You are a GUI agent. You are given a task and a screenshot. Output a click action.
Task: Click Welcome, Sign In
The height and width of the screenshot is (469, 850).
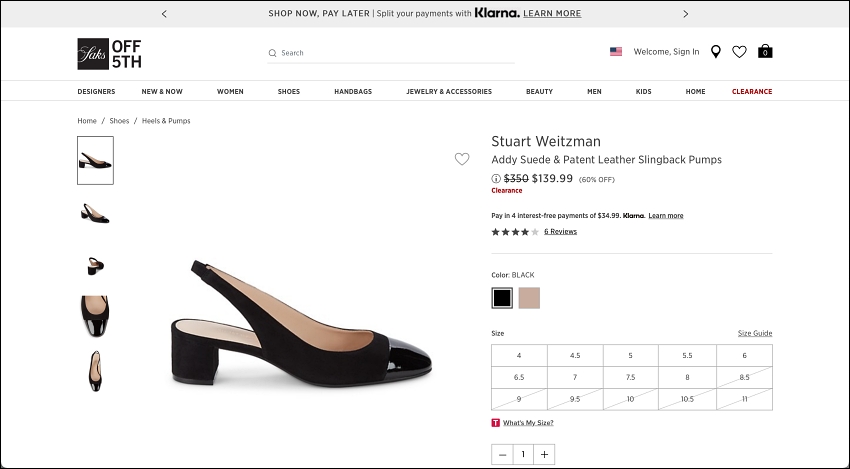pos(666,52)
